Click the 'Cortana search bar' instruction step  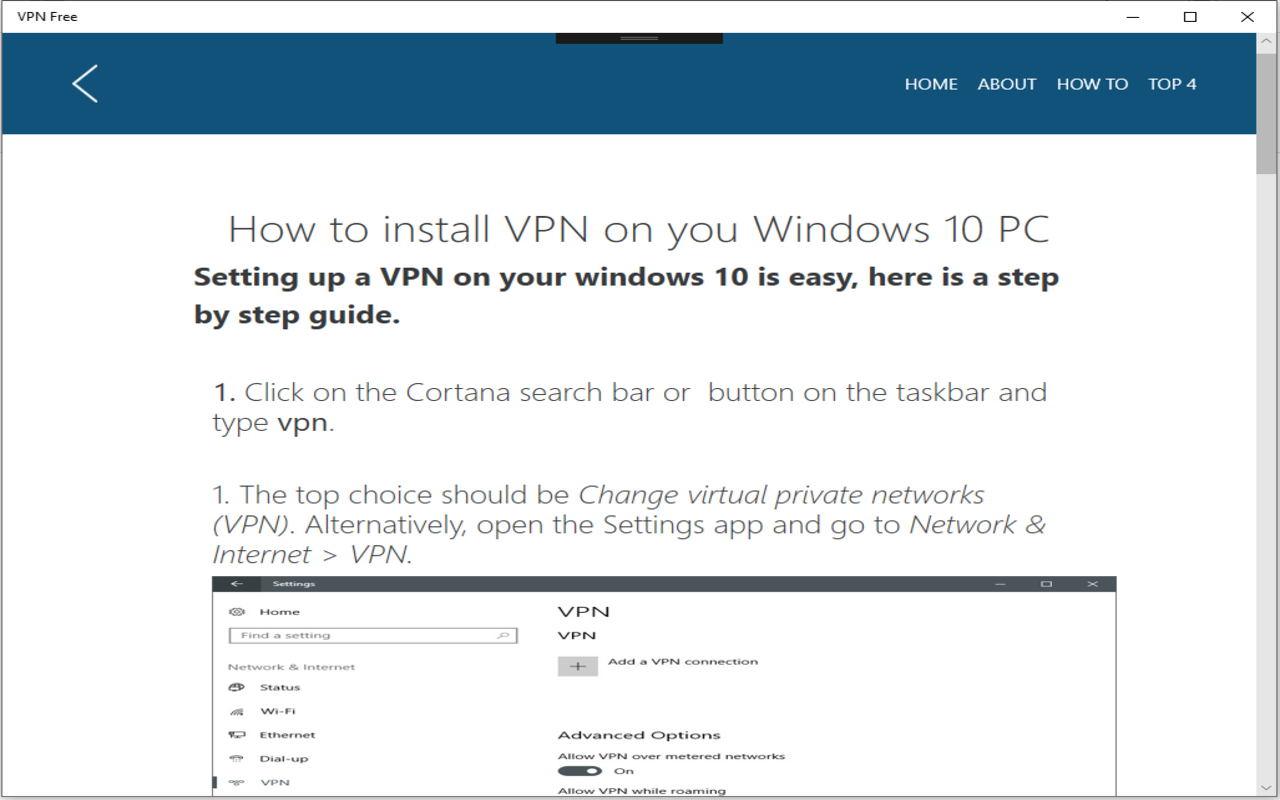click(x=630, y=407)
